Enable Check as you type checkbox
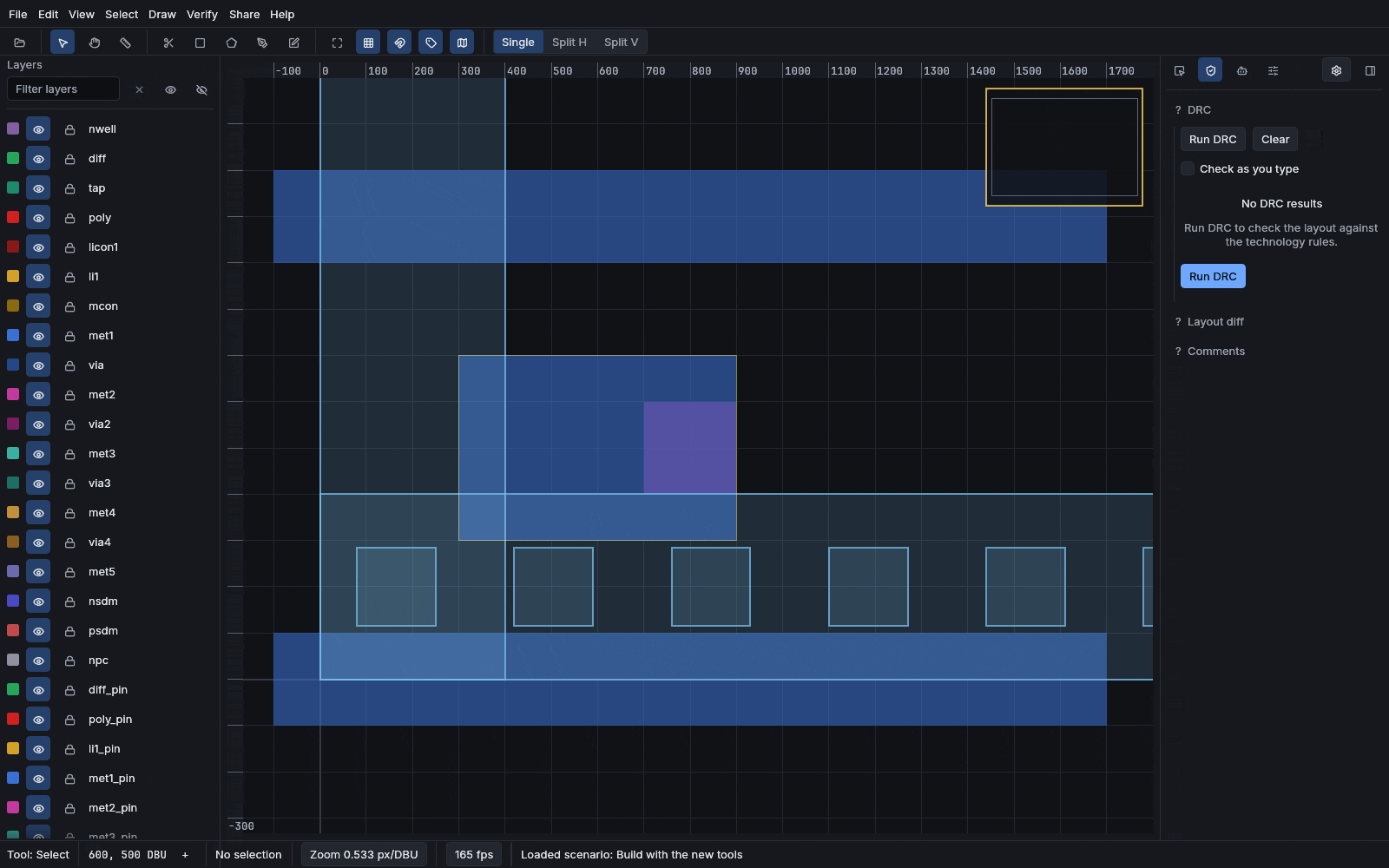1389x868 pixels. pos(1188,168)
